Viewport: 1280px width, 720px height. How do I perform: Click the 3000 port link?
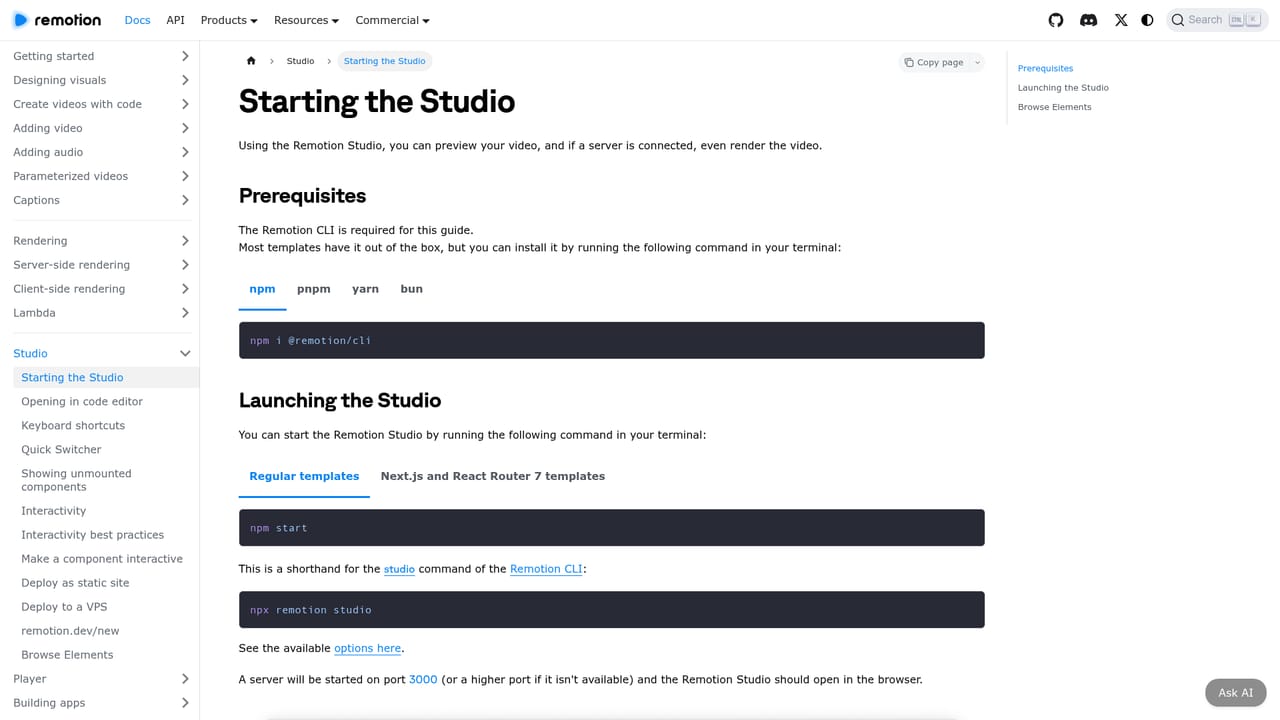[423, 679]
